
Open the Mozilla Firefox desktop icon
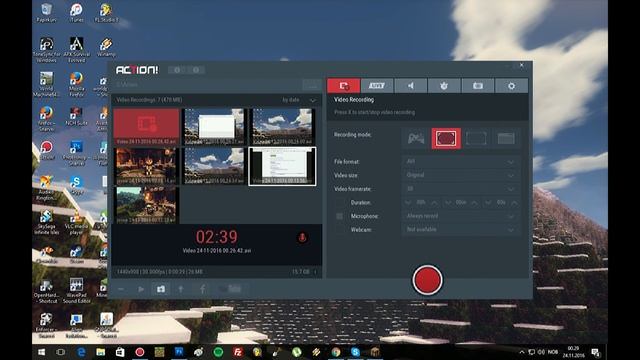[x=76, y=84]
